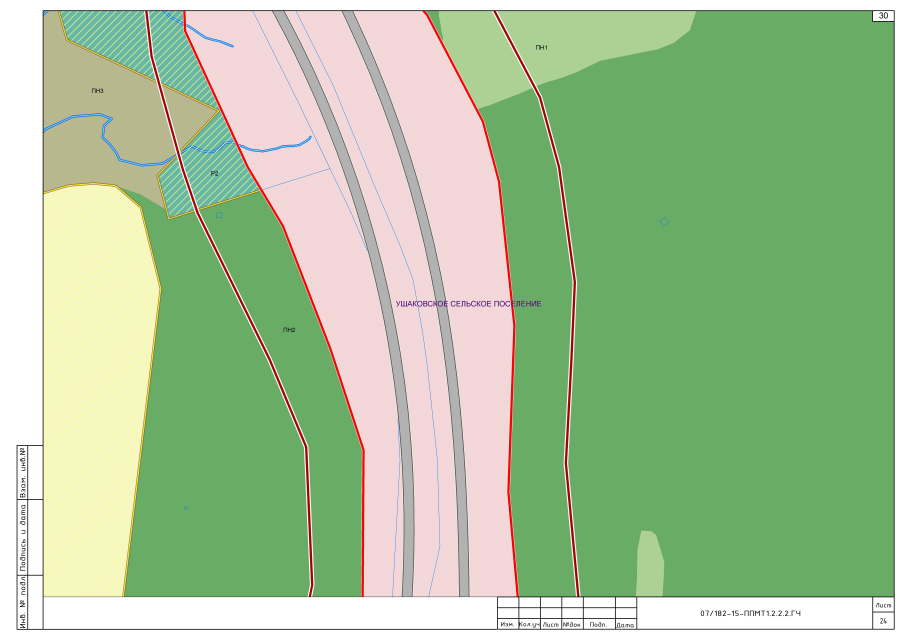905x640 pixels.
Task: Click the Дата cell in title block
Action: point(625,625)
